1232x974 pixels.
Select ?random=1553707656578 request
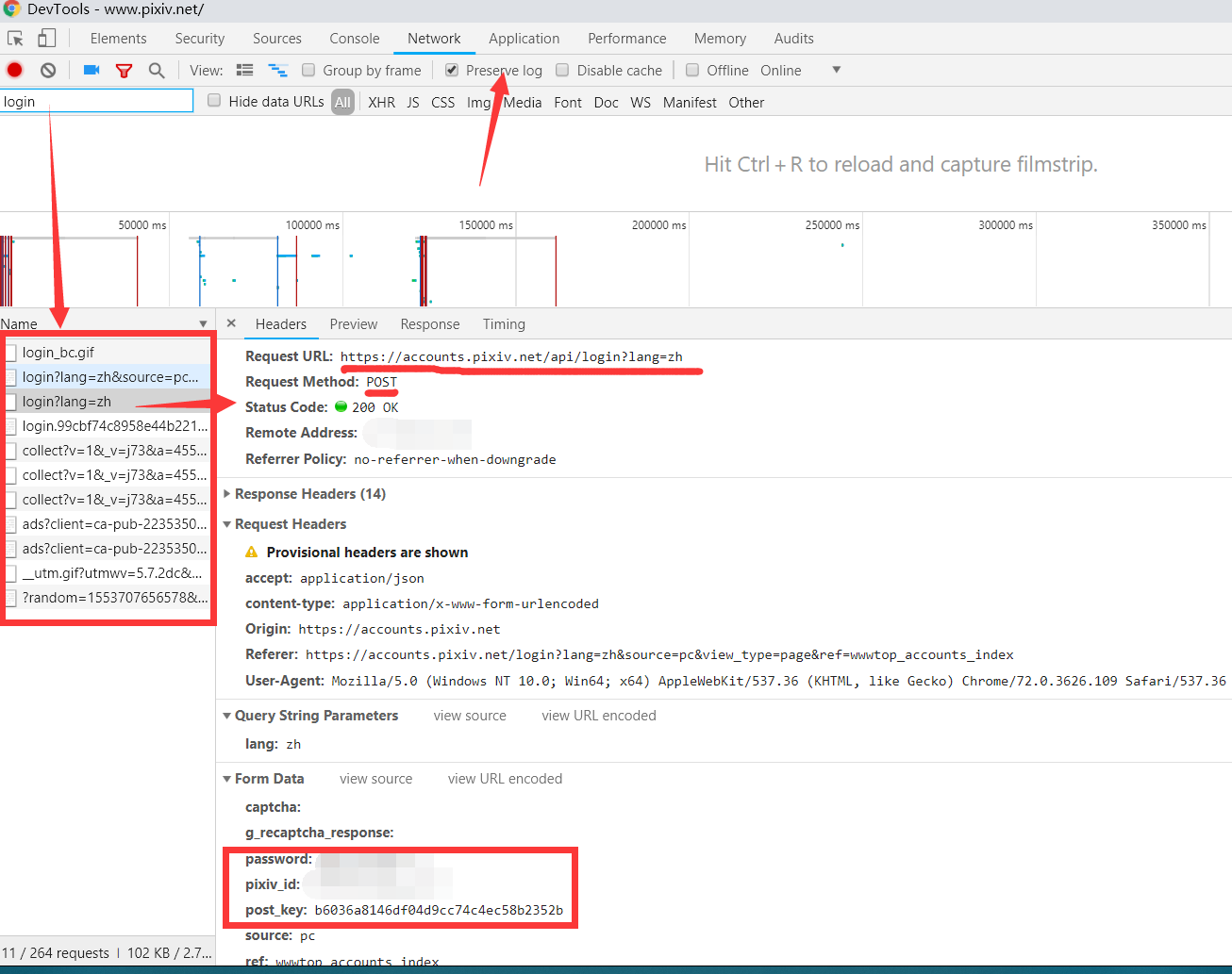pos(106,598)
